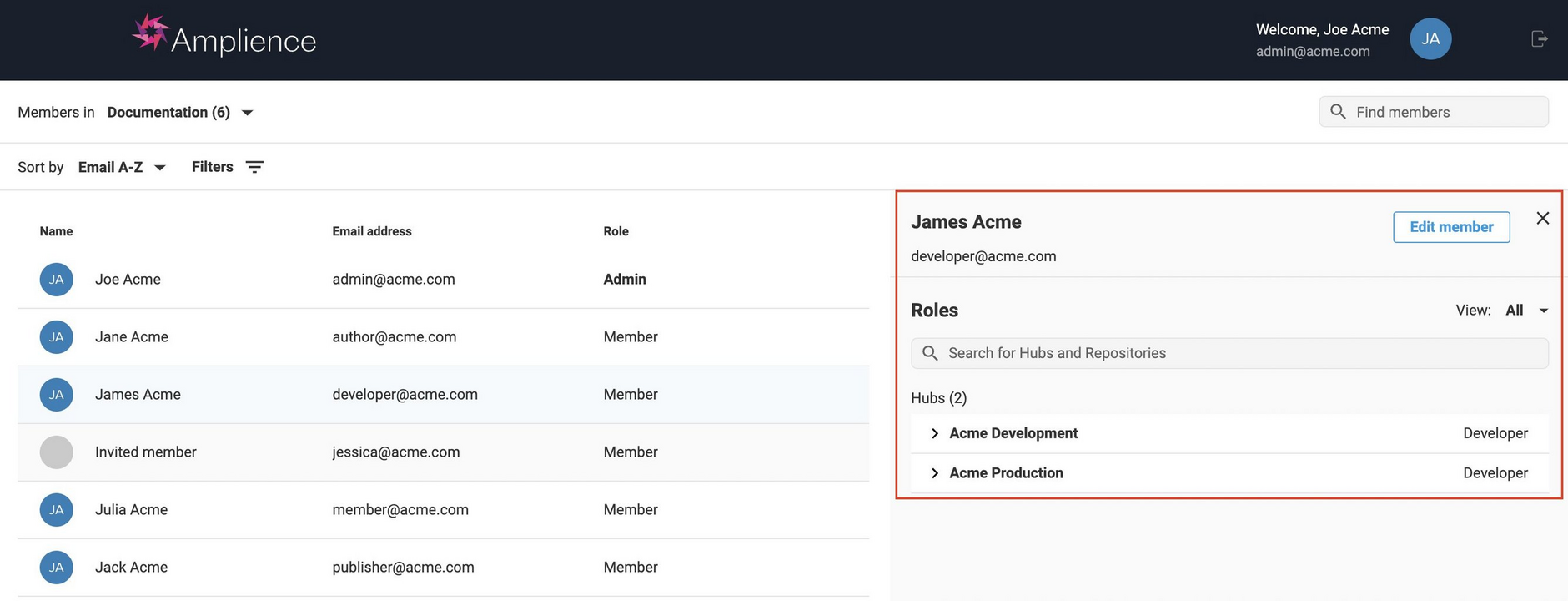Screen dimensions: 1568x601
Task: Click author@acme.com email
Action: tap(395, 337)
